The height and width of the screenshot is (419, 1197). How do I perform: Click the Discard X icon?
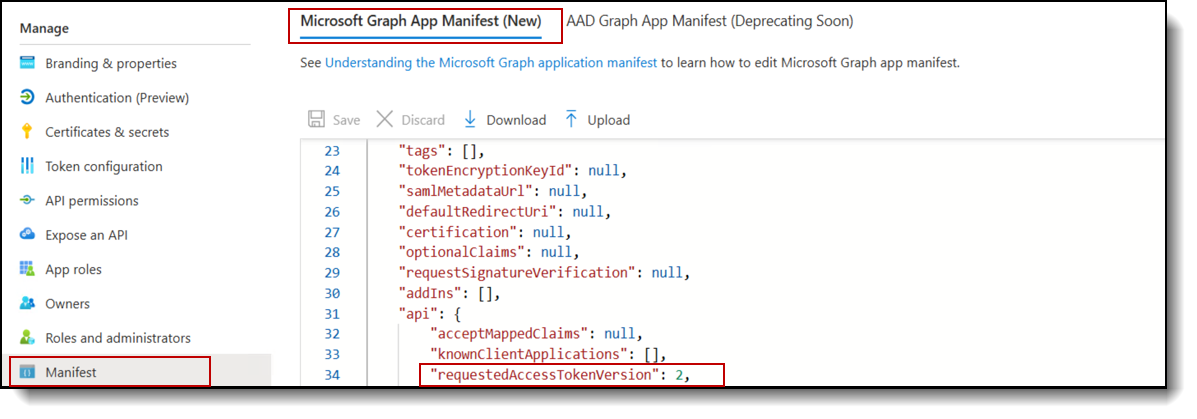coord(385,120)
